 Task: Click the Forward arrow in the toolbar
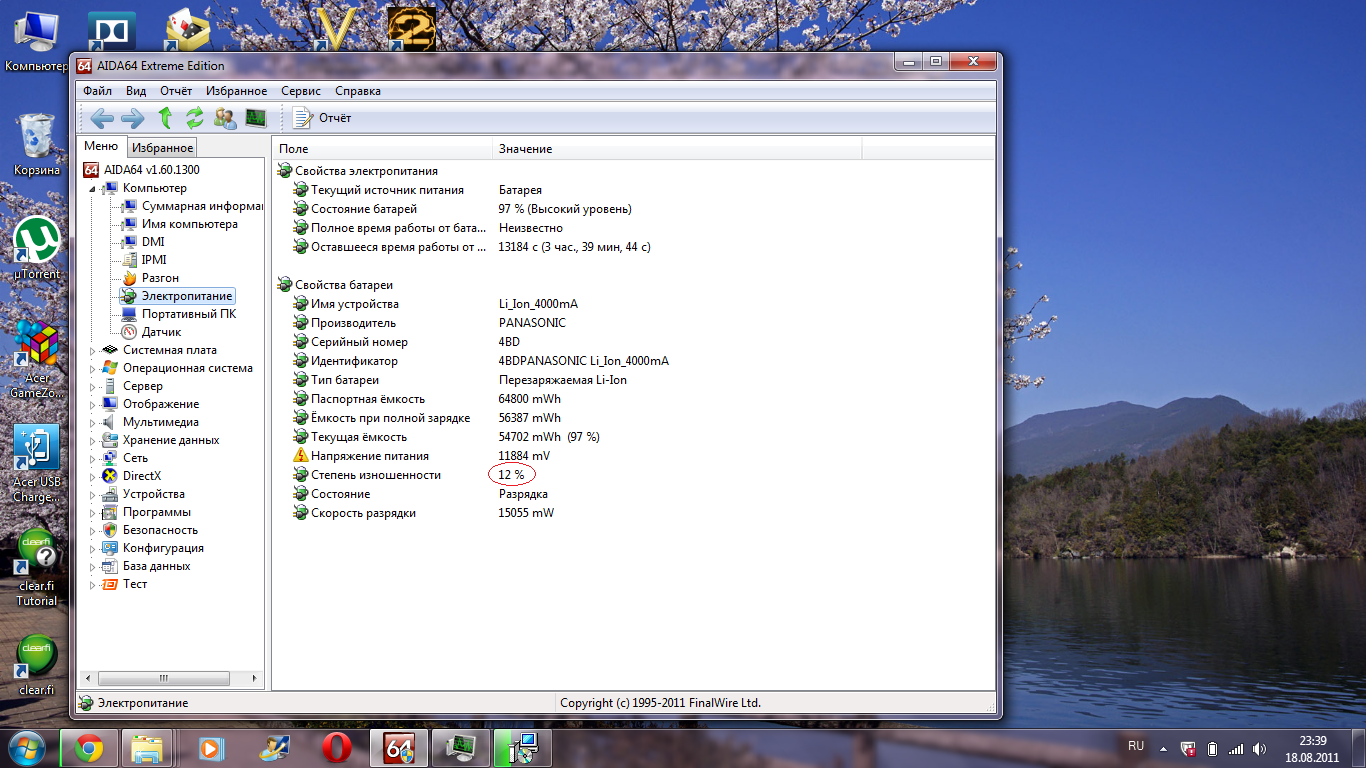132,118
